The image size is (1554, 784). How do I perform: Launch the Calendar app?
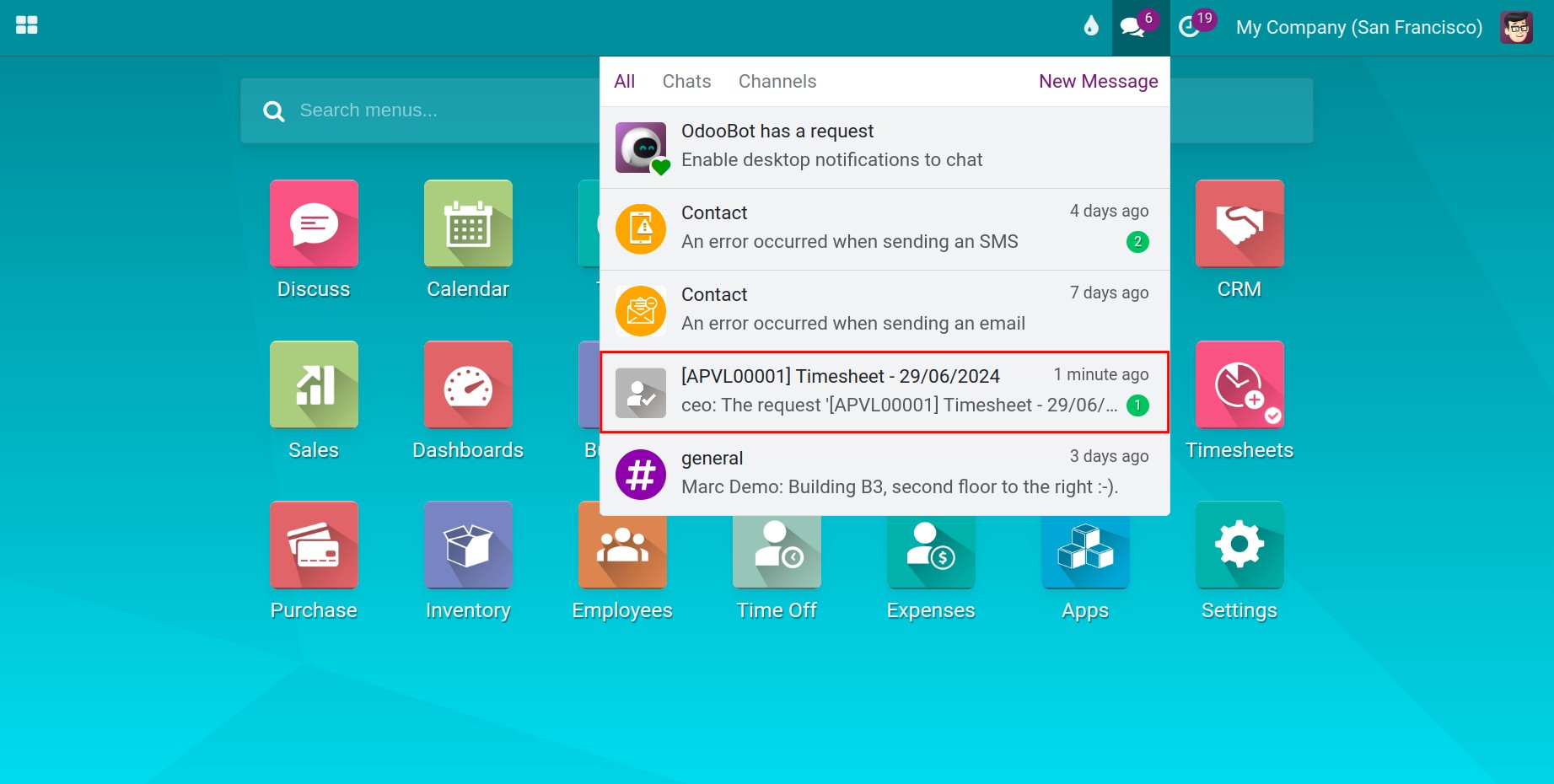(x=468, y=223)
